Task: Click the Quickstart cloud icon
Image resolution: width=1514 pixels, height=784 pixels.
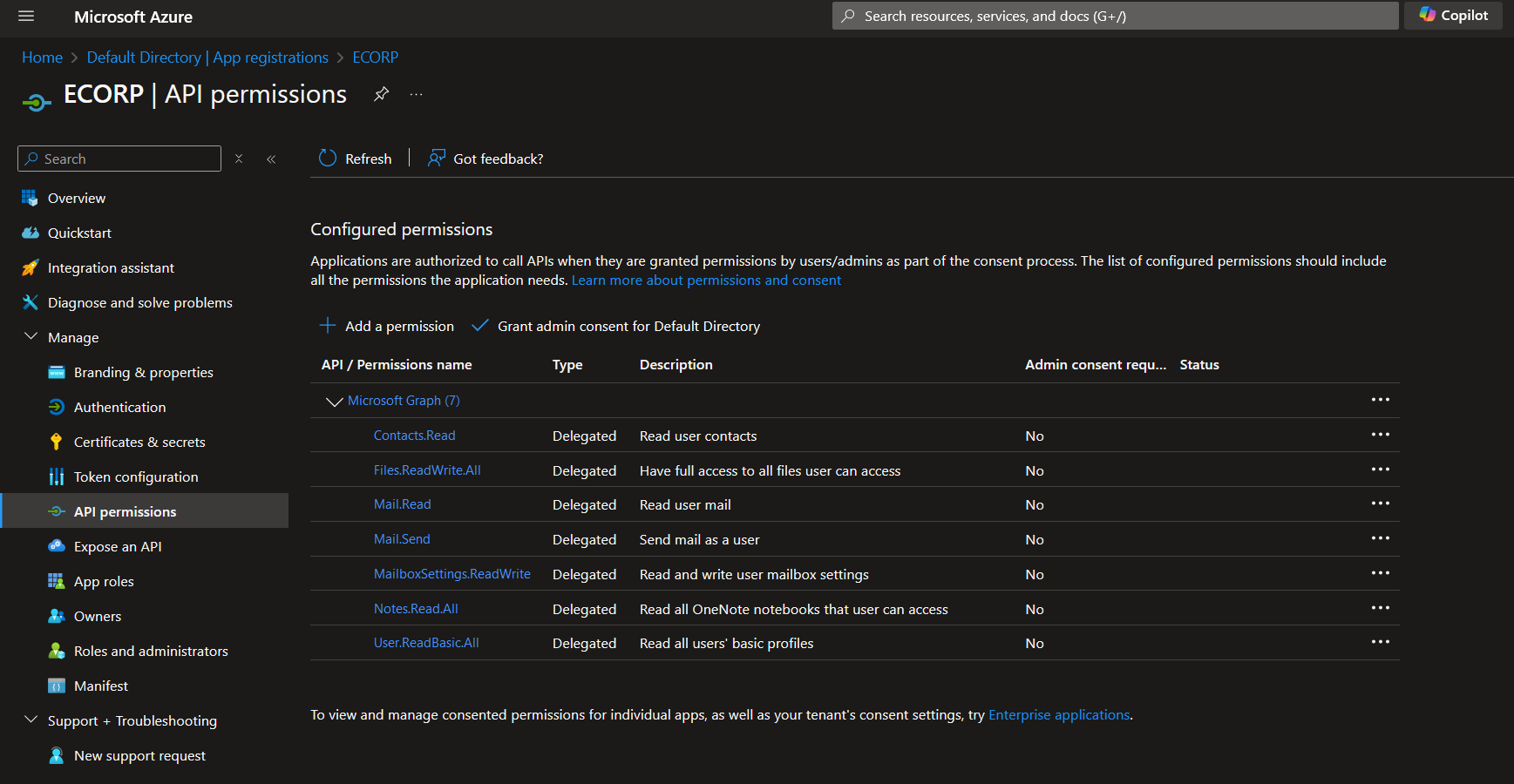Action: [31, 233]
